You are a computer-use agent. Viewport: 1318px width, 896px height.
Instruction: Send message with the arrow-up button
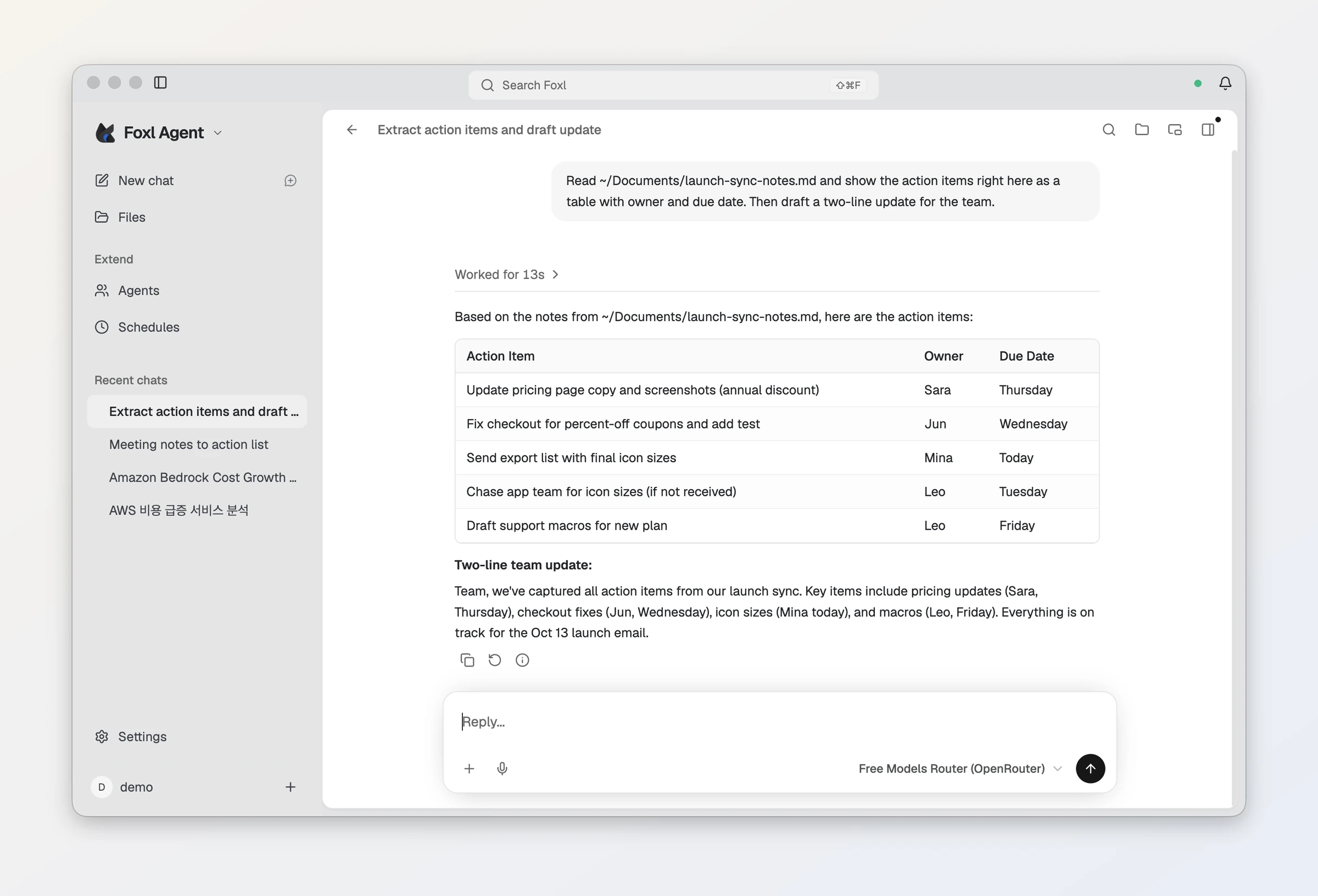1090,769
